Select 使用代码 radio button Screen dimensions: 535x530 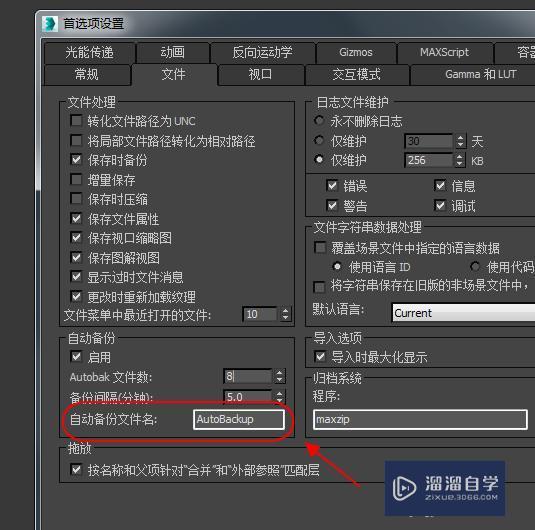(x=475, y=267)
